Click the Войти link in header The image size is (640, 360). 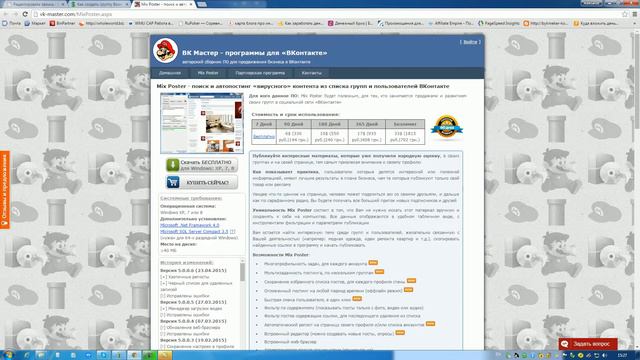(x=470, y=42)
